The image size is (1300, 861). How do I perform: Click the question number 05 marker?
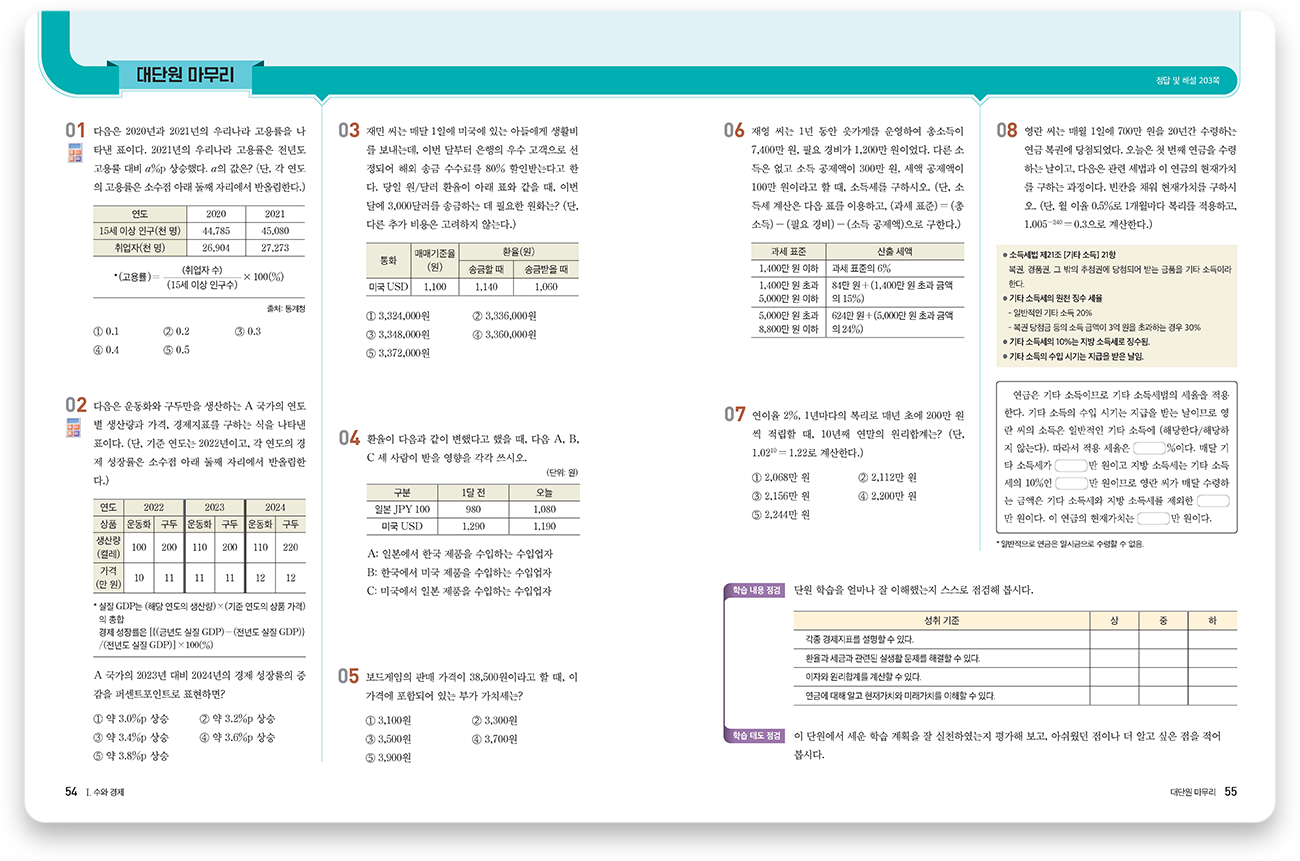pyautogui.click(x=348, y=676)
